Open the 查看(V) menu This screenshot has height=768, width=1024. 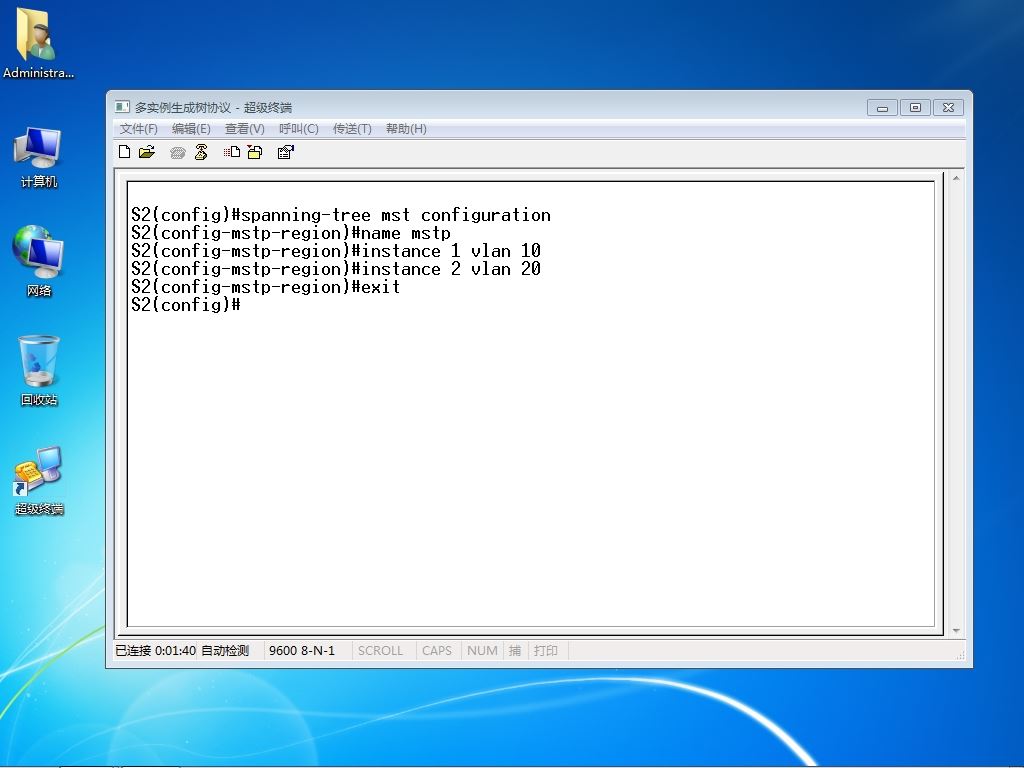click(244, 129)
